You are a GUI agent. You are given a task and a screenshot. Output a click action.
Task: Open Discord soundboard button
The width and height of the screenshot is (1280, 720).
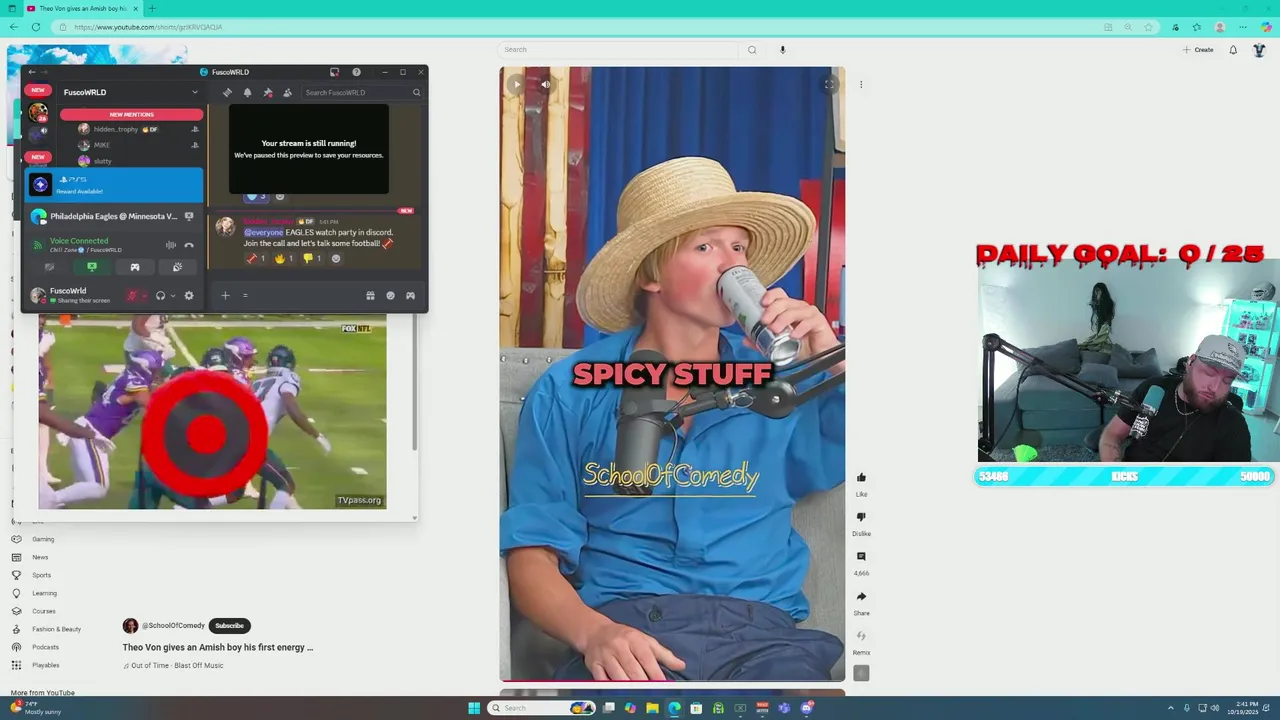tap(177, 267)
